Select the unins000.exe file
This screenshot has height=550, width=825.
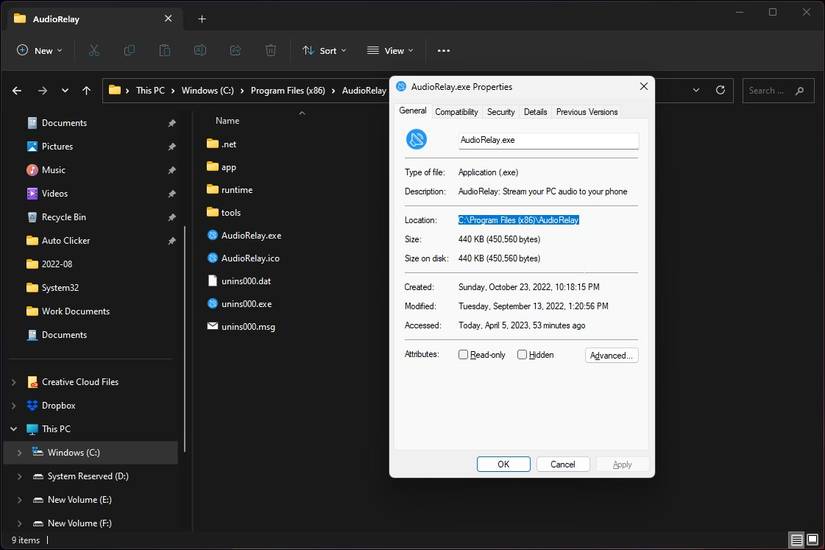click(x=240, y=304)
